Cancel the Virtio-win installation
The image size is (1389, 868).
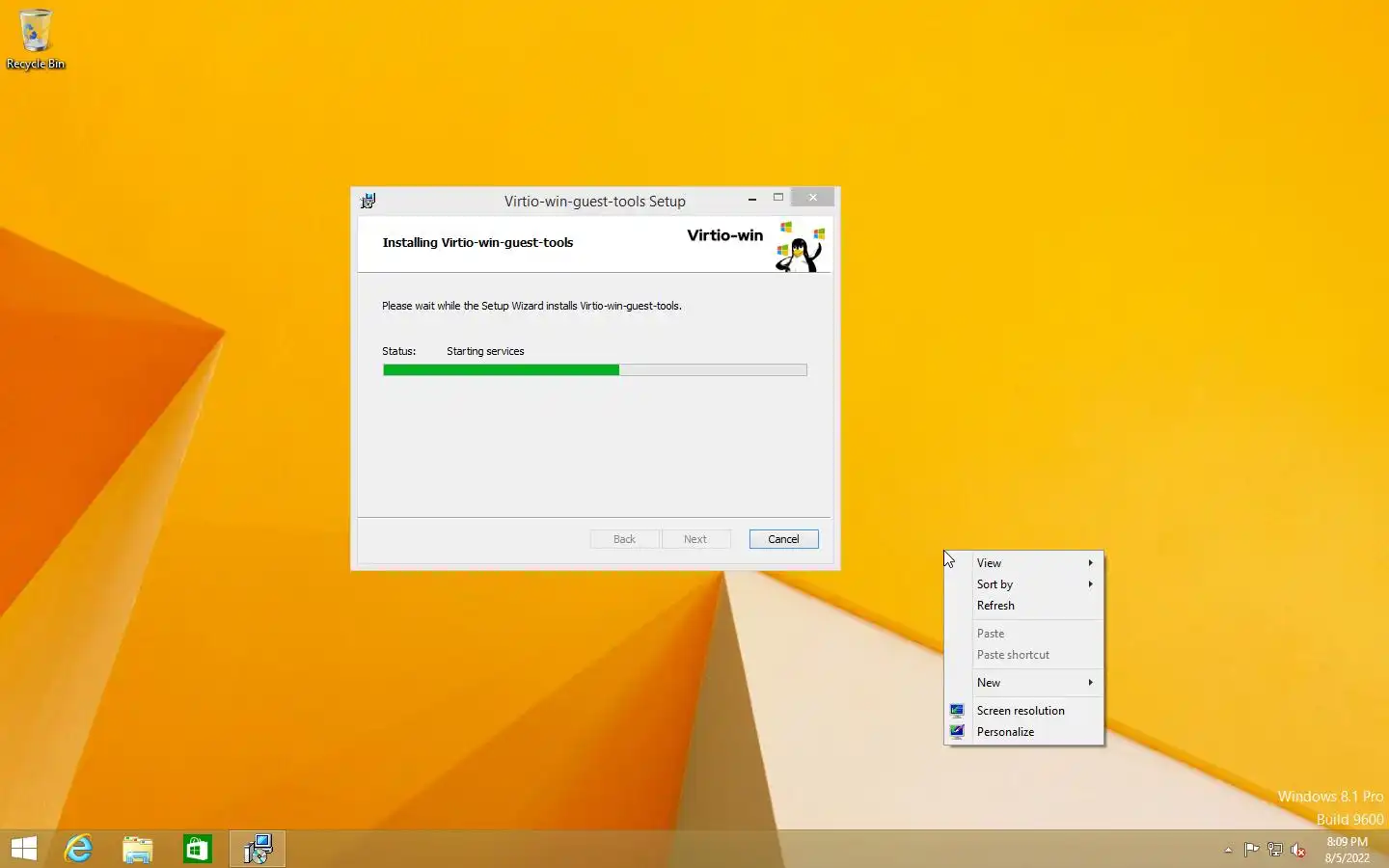pyautogui.click(x=783, y=539)
